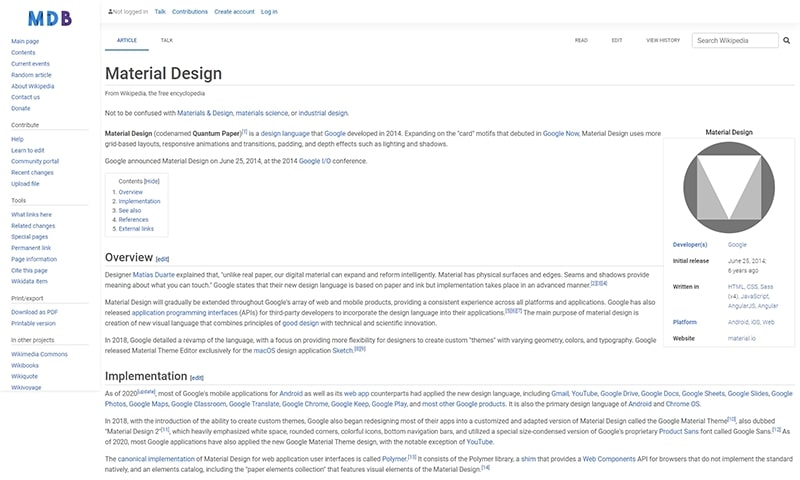Open Matías Duarte link
Viewport: 800px width, 480px height.
(154, 275)
